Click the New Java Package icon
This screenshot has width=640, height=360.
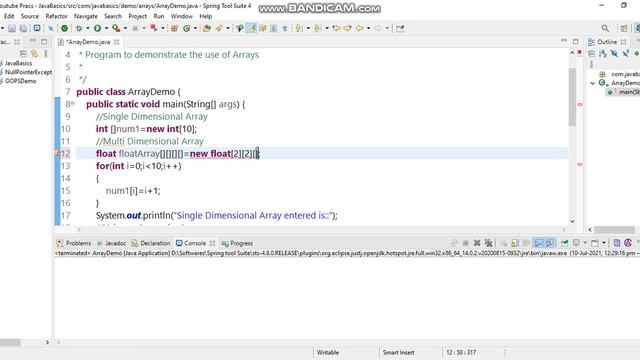(x=174, y=28)
